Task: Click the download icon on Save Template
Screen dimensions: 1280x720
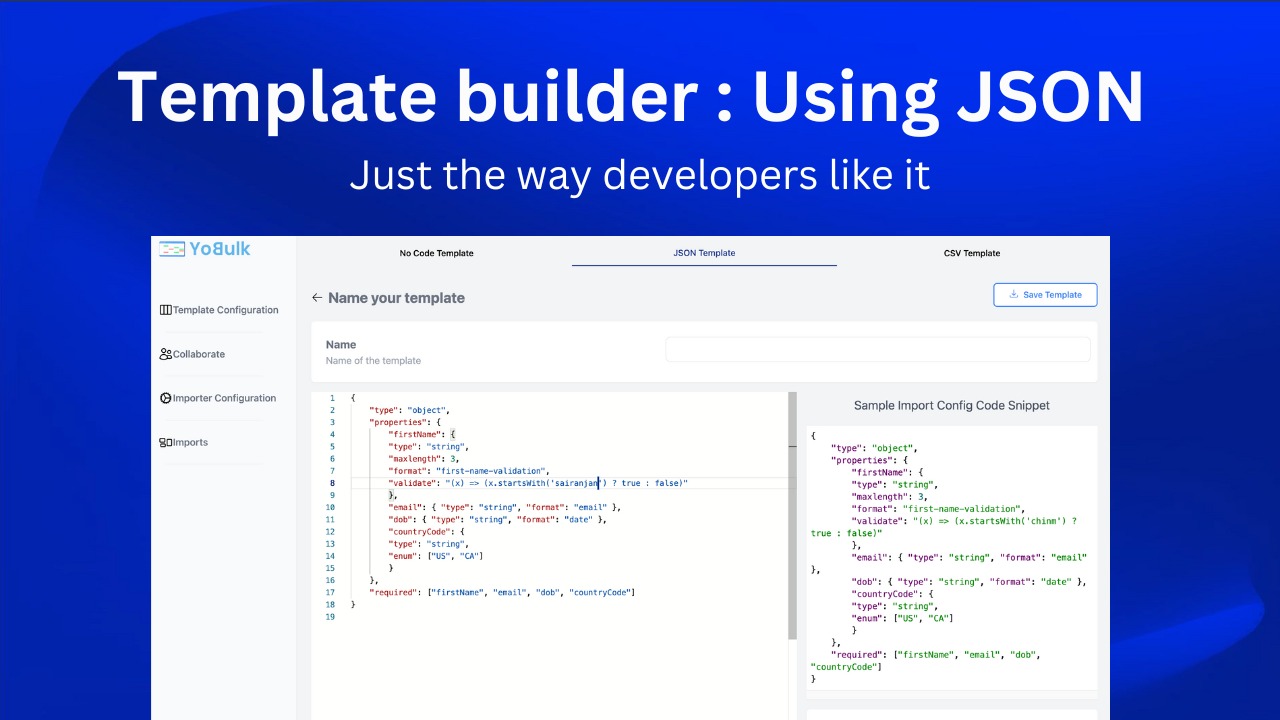Action: click(1015, 294)
